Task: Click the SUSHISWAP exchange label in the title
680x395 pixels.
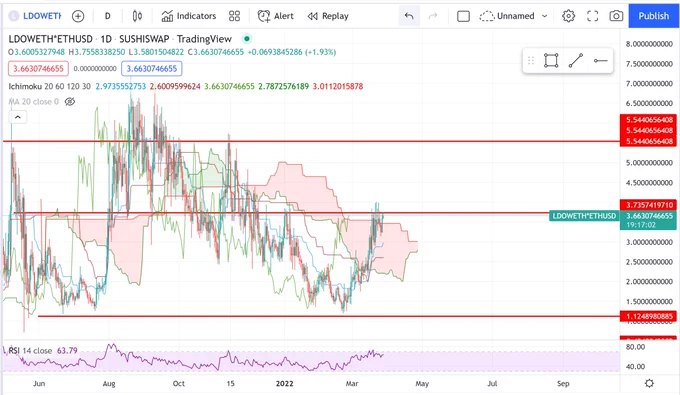Action: [144, 39]
